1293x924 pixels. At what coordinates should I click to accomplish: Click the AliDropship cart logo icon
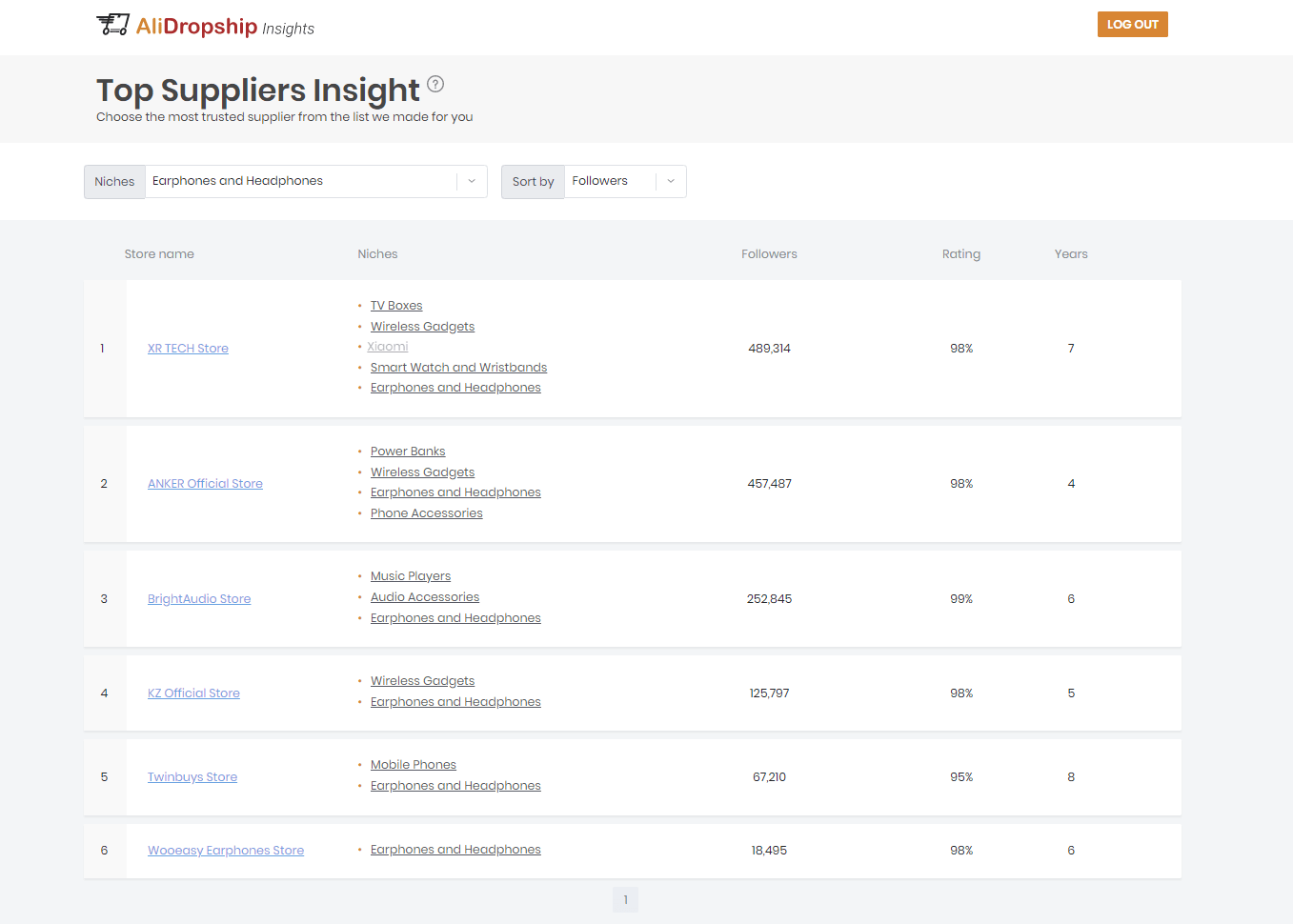[112, 24]
